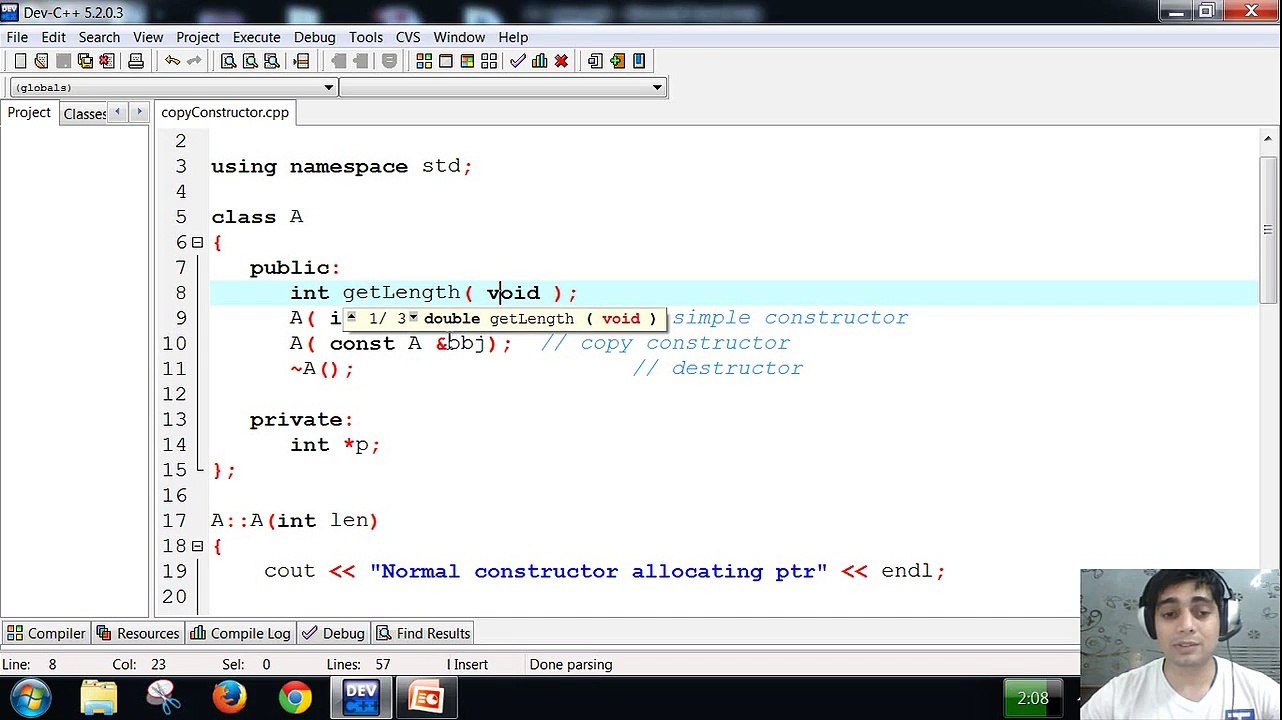Click the Profile analysis bar-chart icon
The width and height of the screenshot is (1282, 720).
coord(539,61)
